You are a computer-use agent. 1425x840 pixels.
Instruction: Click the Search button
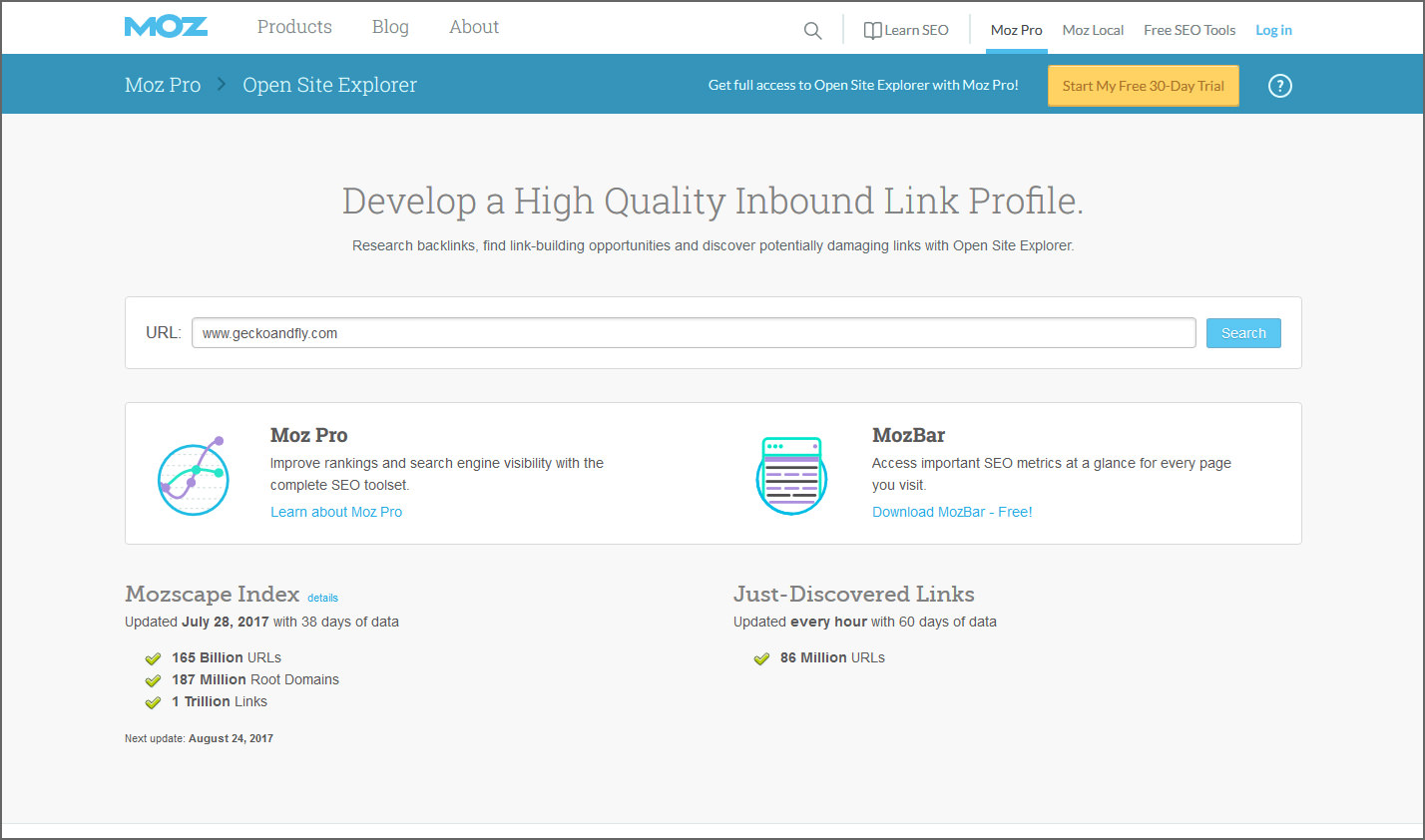1243,333
